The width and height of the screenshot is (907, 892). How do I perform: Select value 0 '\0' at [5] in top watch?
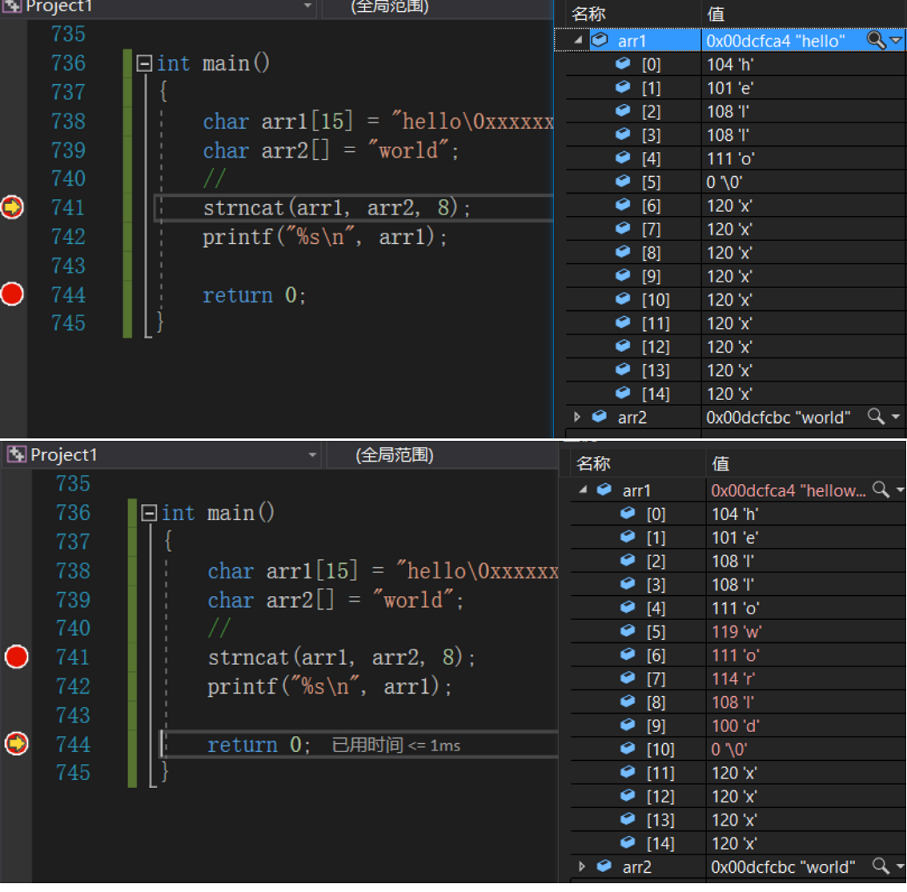tap(724, 182)
